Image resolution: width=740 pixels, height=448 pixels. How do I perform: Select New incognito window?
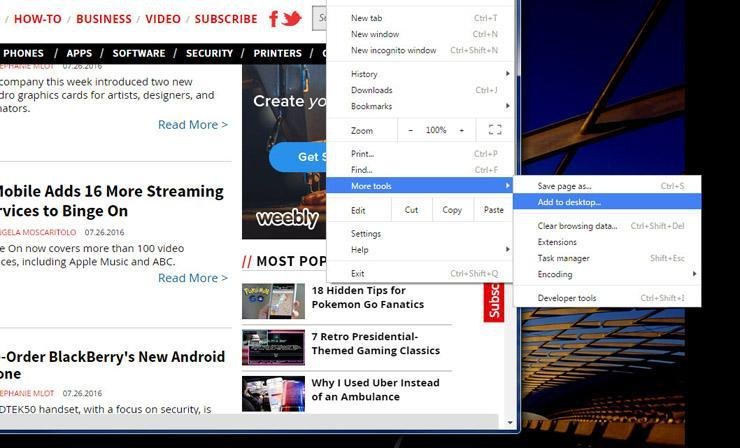click(394, 50)
